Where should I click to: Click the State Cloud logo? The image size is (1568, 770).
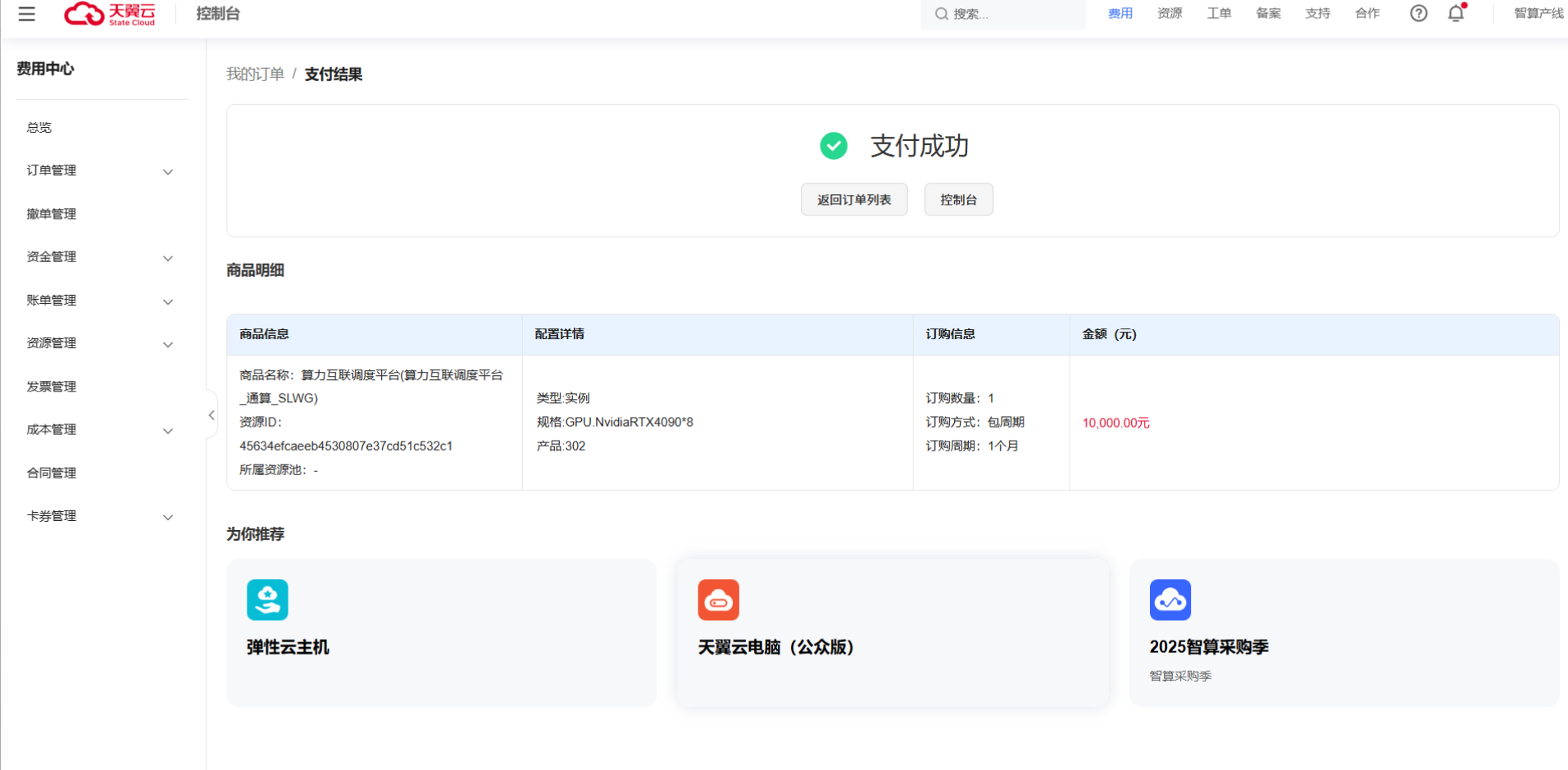tap(110, 14)
